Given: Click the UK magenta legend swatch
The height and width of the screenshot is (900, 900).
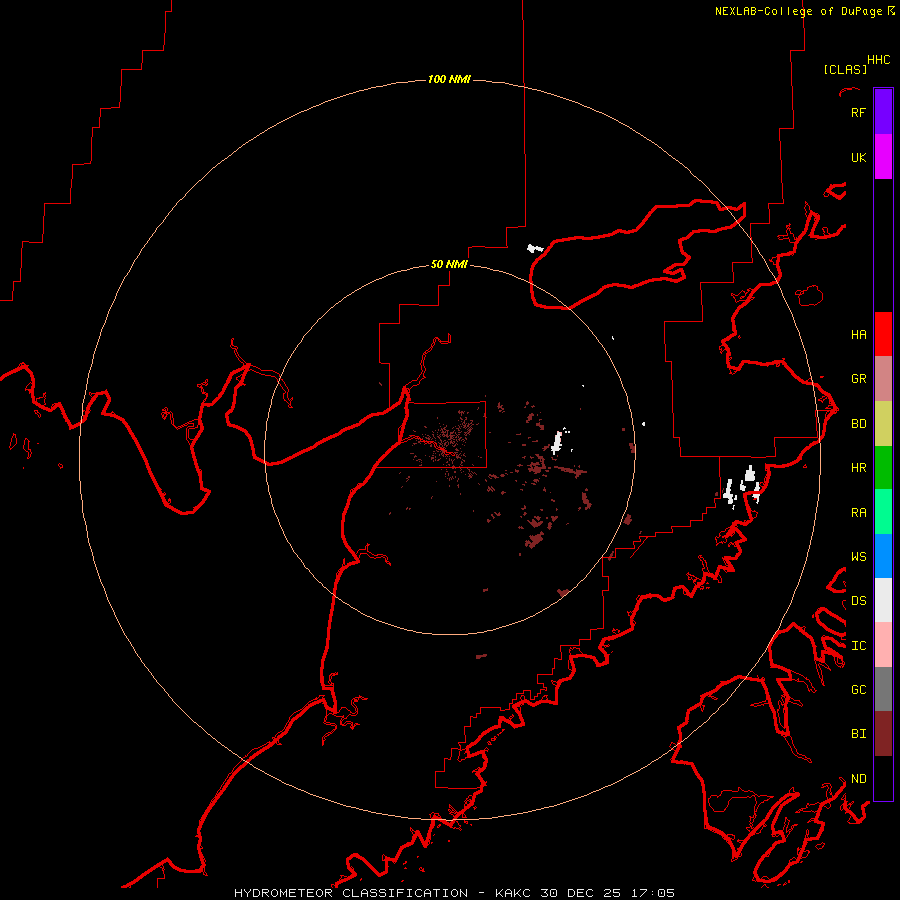Looking at the screenshot, I should coord(883,157).
